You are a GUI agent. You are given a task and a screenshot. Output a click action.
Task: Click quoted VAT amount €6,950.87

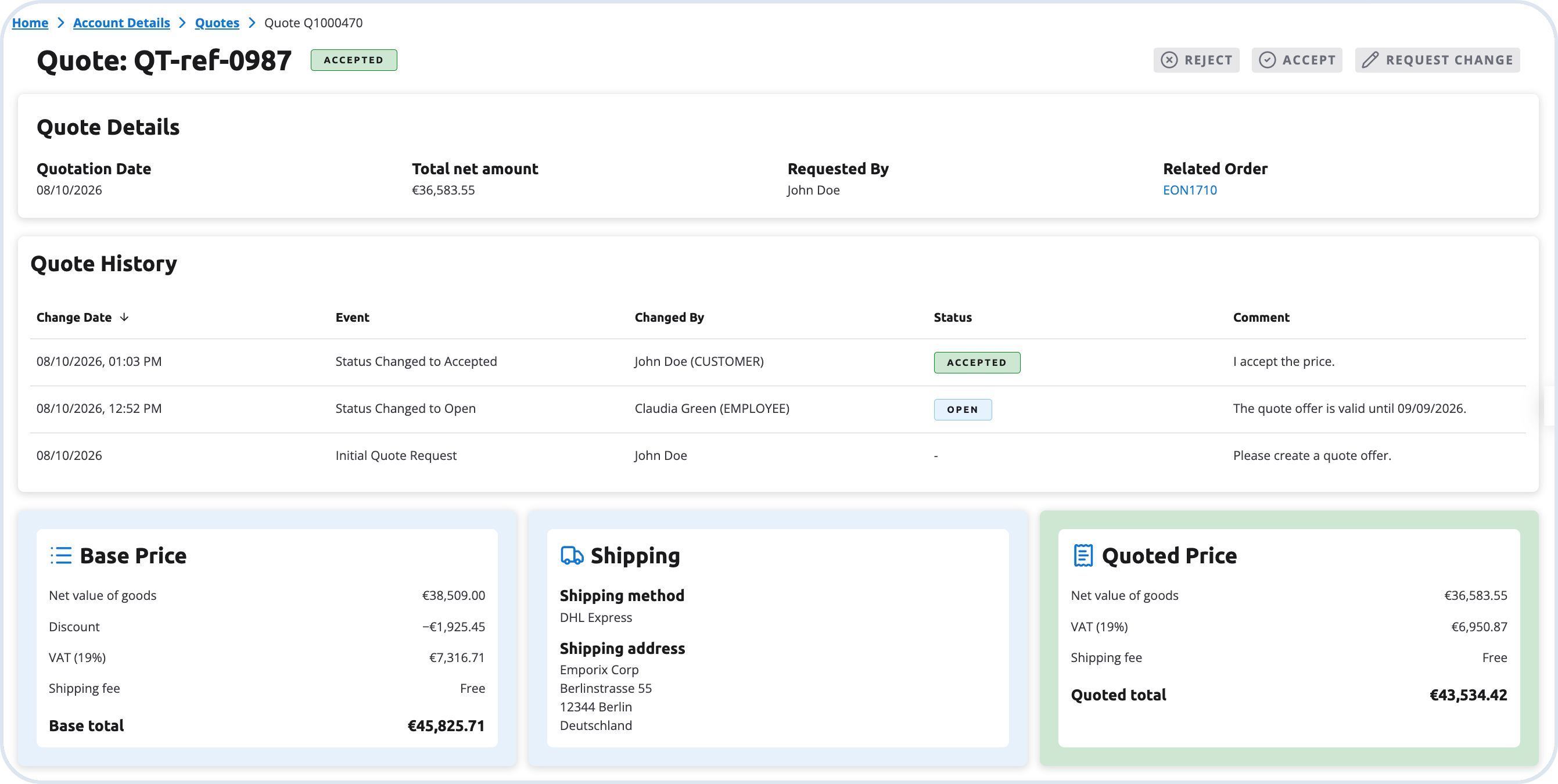[x=1479, y=627]
